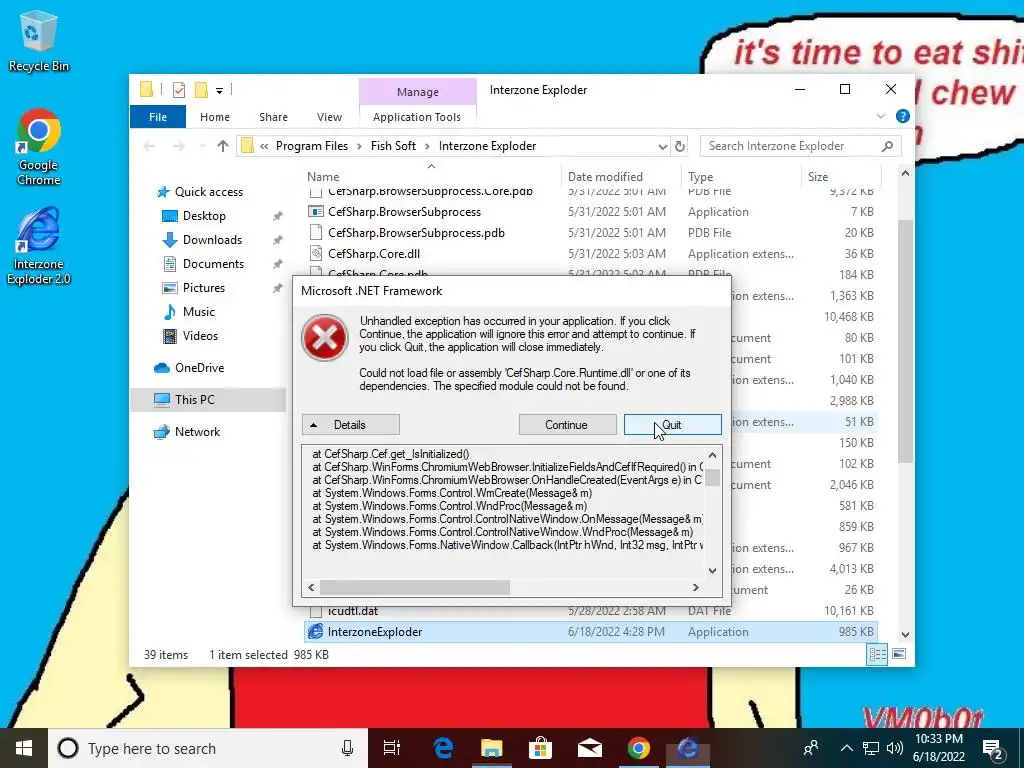Click the Quit button in error dialog
This screenshot has width=1024, height=768.
pos(673,425)
